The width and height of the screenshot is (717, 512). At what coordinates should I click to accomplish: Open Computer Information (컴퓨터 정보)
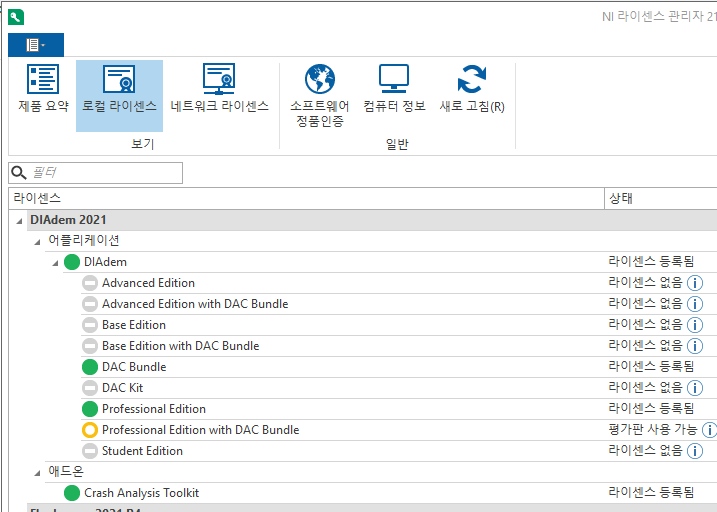(394, 89)
